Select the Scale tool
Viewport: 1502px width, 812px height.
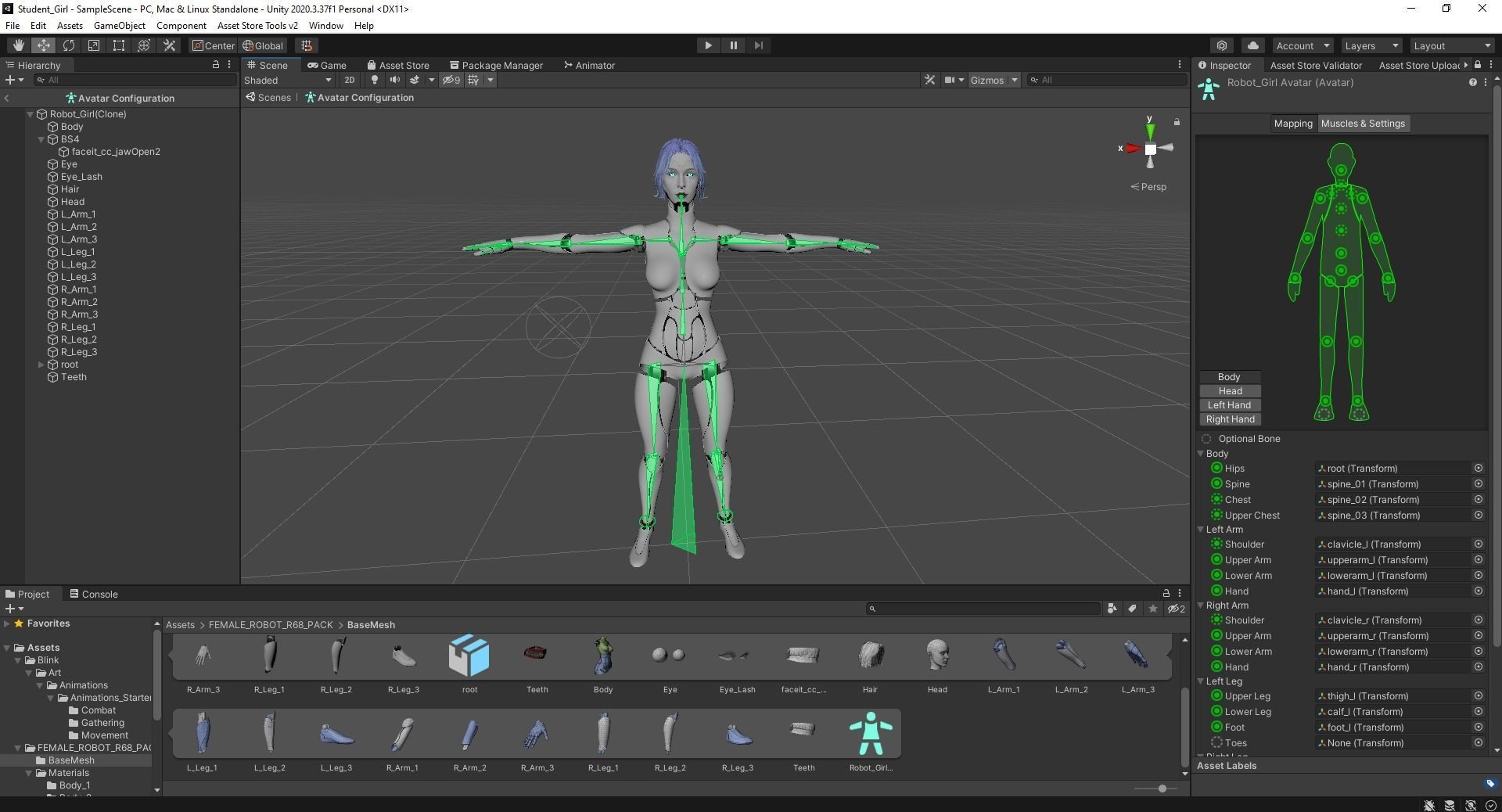(93, 45)
